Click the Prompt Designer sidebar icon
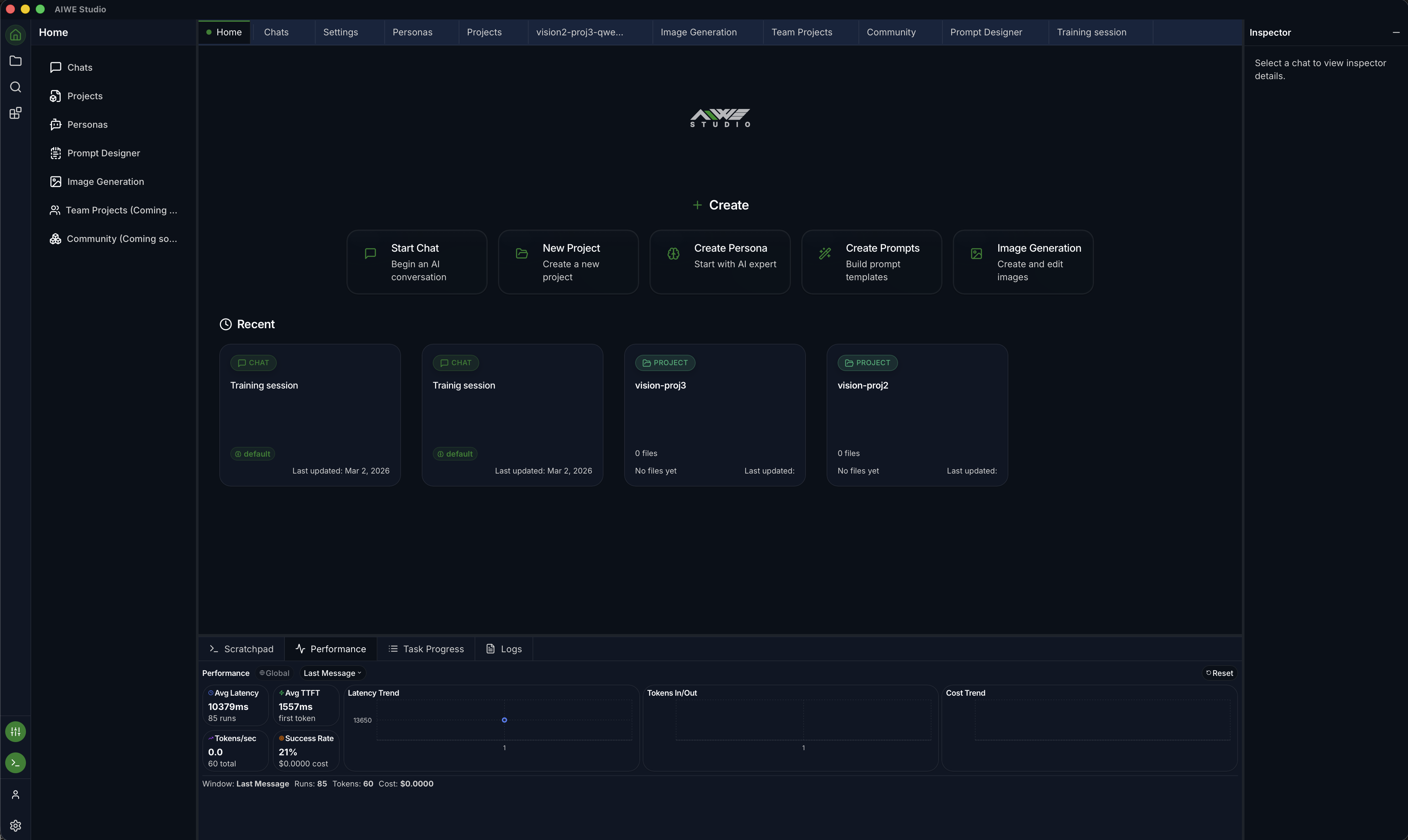The image size is (1408, 840). coord(55,153)
